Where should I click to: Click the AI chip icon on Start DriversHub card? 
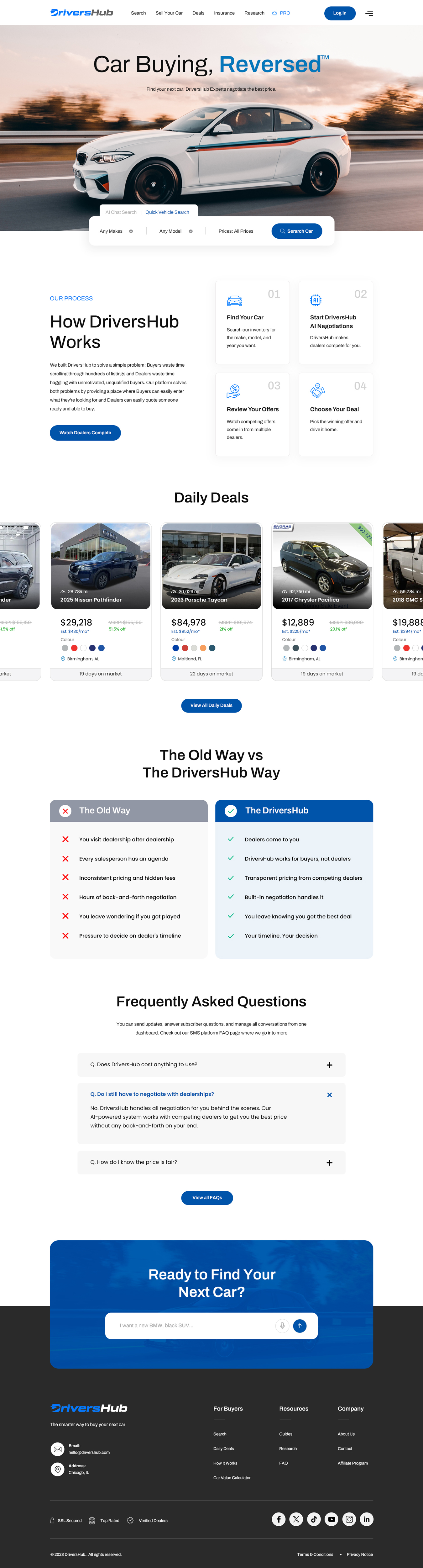pos(316,300)
